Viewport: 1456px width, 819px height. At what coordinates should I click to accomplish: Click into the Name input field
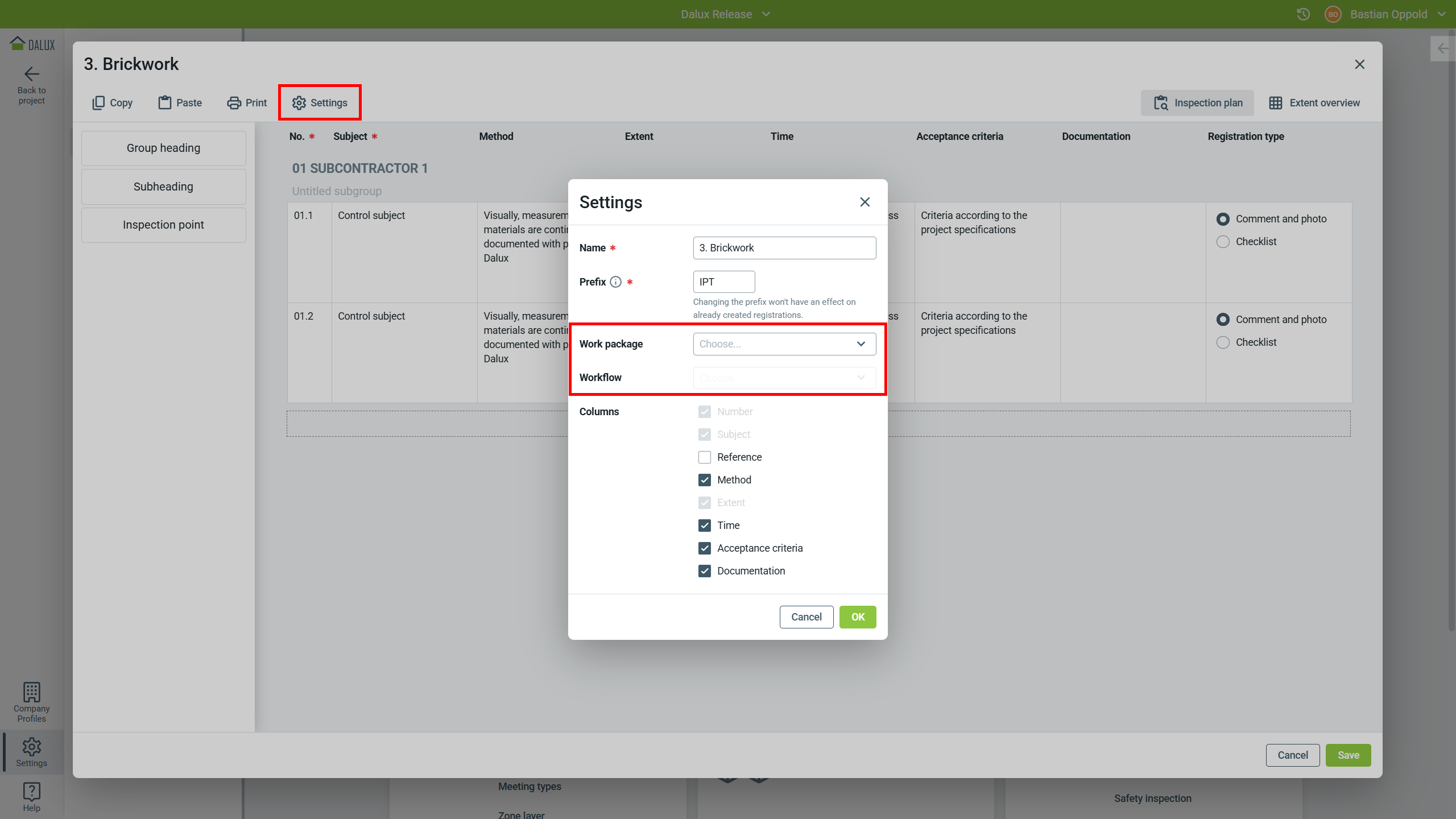(784, 248)
